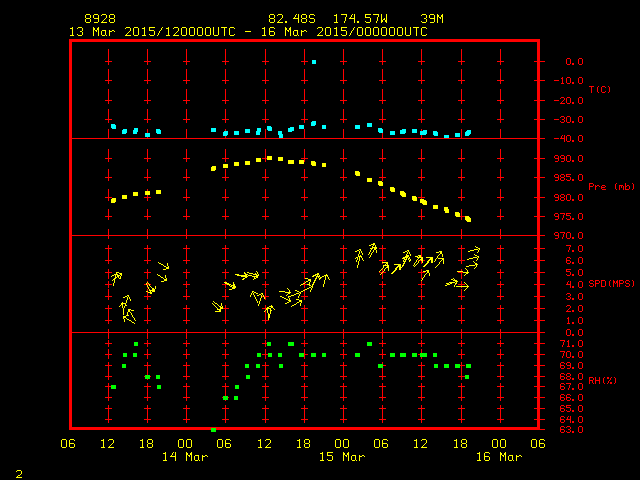Select the 16 Mar date marker
The height and width of the screenshot is (480, 640).
498,457
